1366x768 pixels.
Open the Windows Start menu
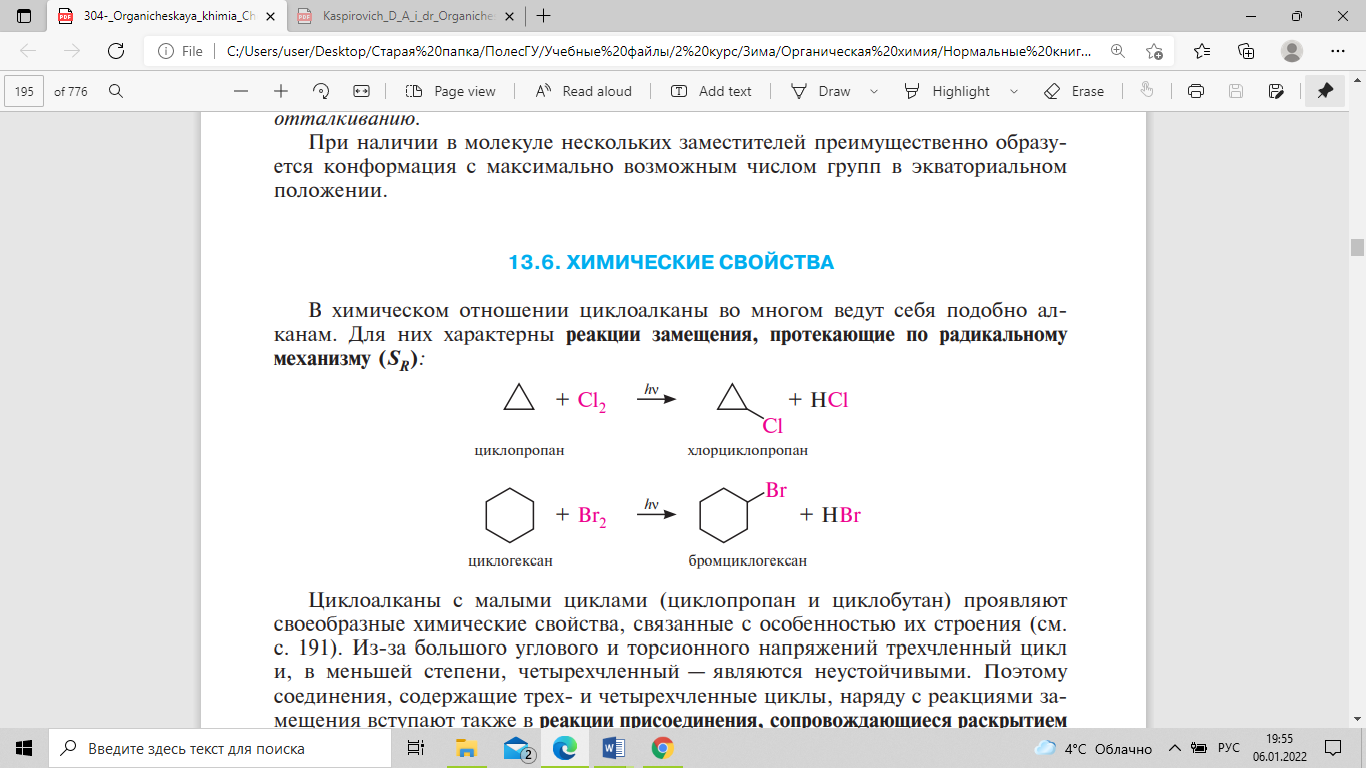tap(24, 748)
